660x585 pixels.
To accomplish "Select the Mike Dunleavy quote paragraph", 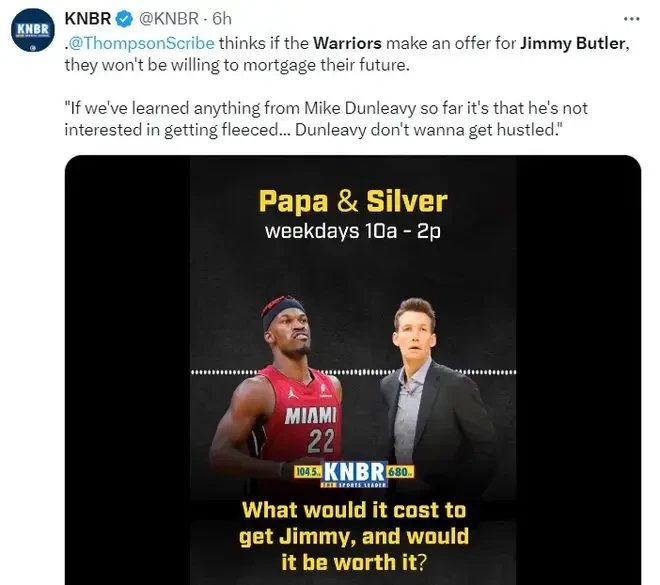I will click(x=325, y=119).
